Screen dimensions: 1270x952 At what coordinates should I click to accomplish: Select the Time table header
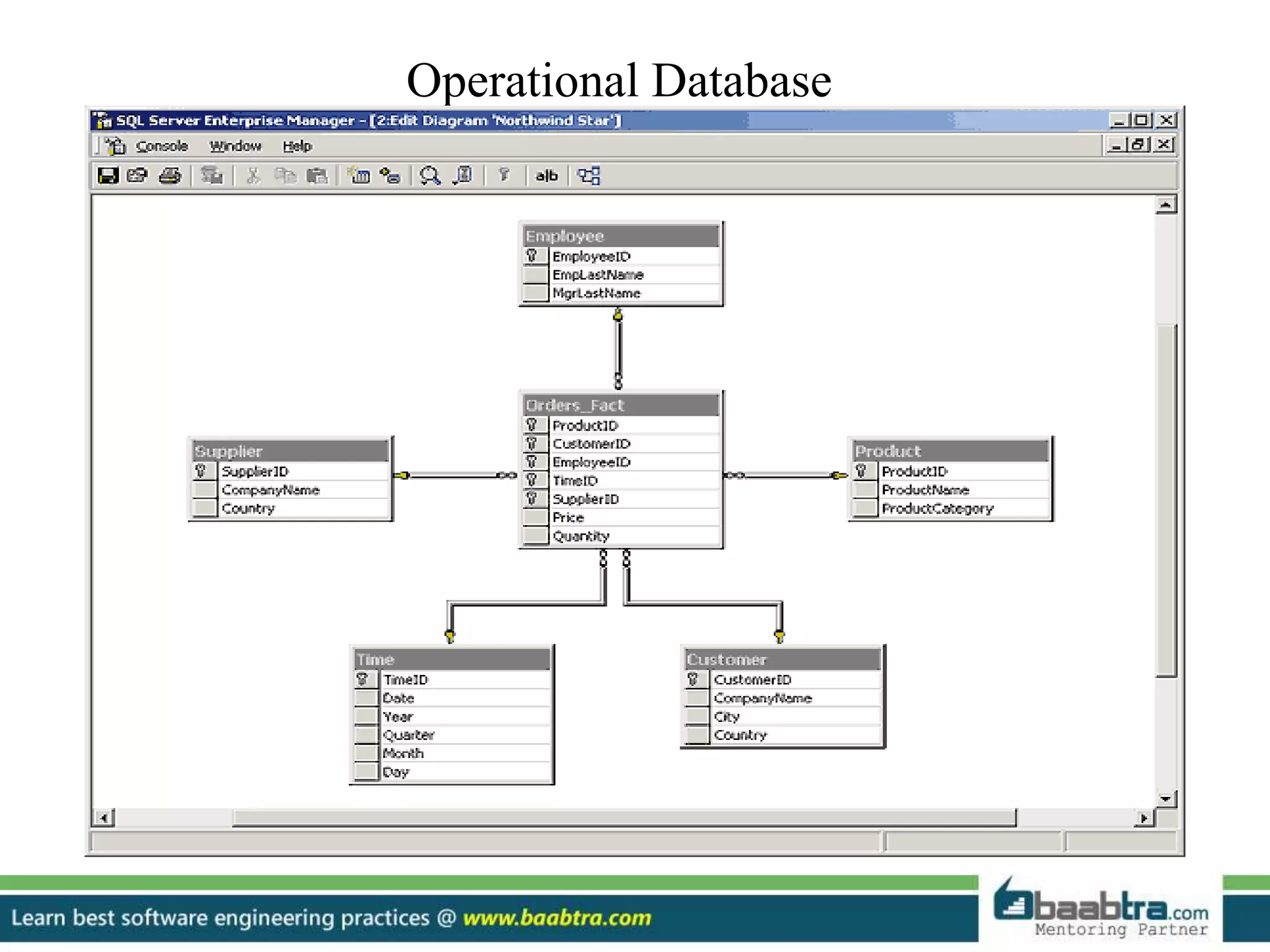[x=451, y=659]
